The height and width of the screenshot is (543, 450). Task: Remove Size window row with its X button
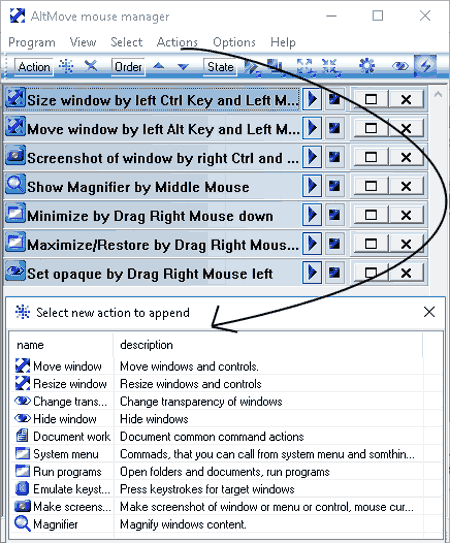click(x=406, y=100)
